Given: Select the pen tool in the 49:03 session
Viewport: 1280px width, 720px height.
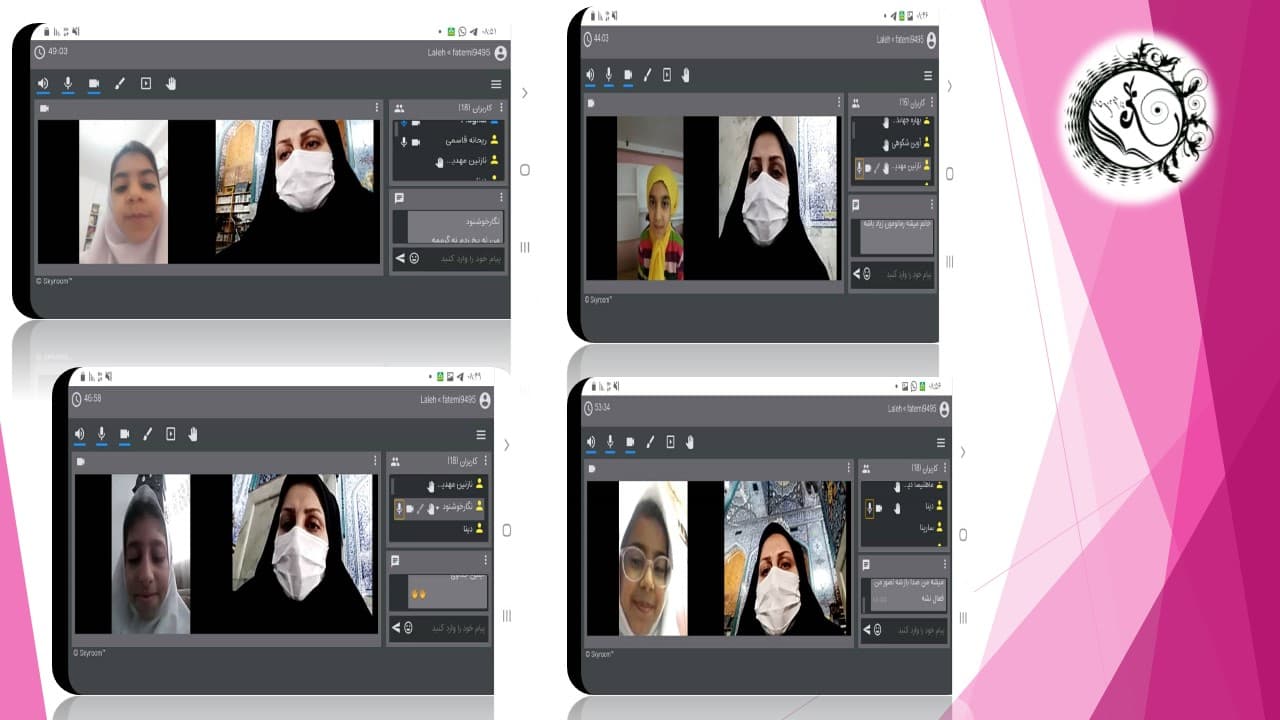Looking at the screenshot, I should (120, 84).
